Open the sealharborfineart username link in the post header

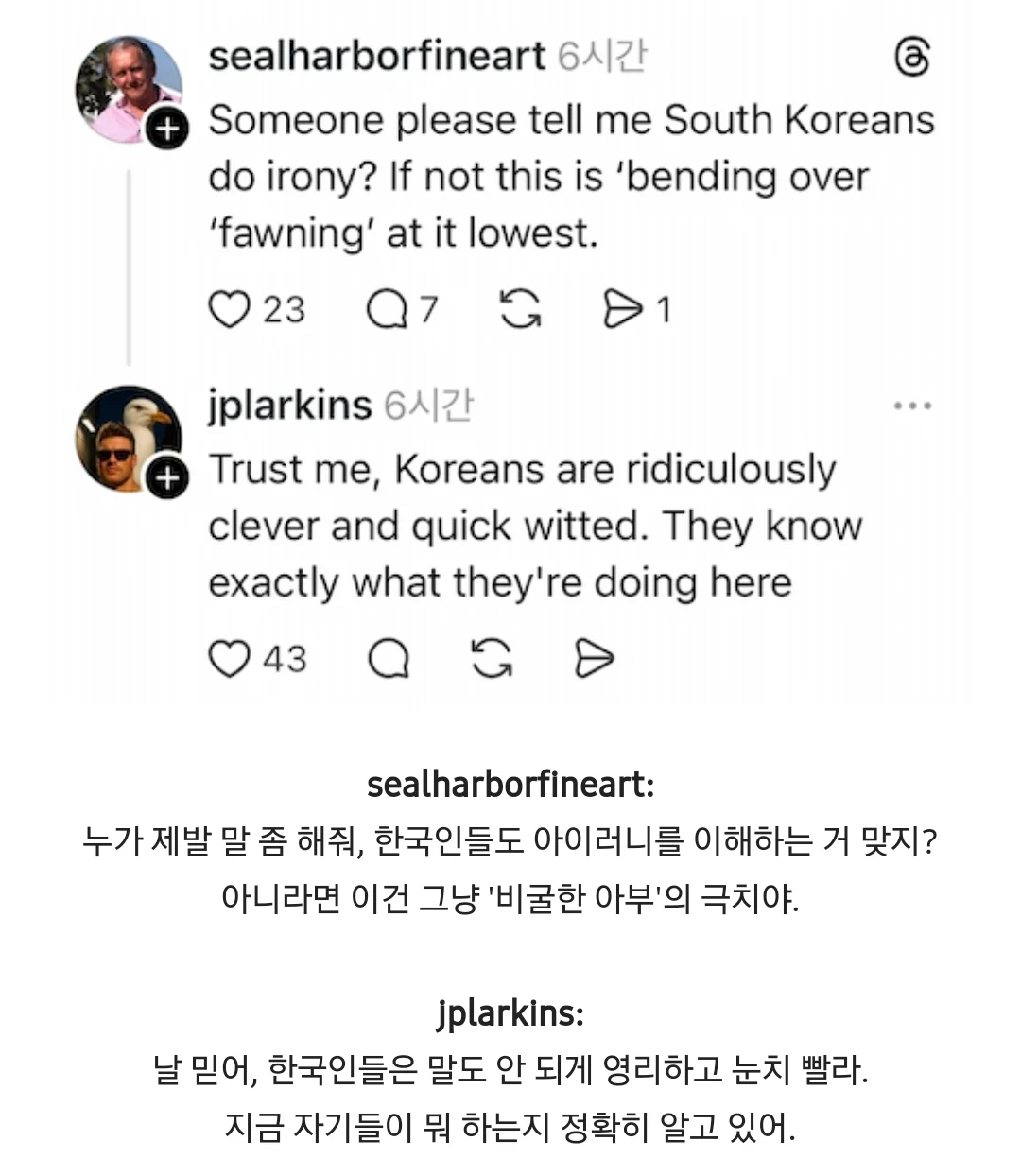376,56
